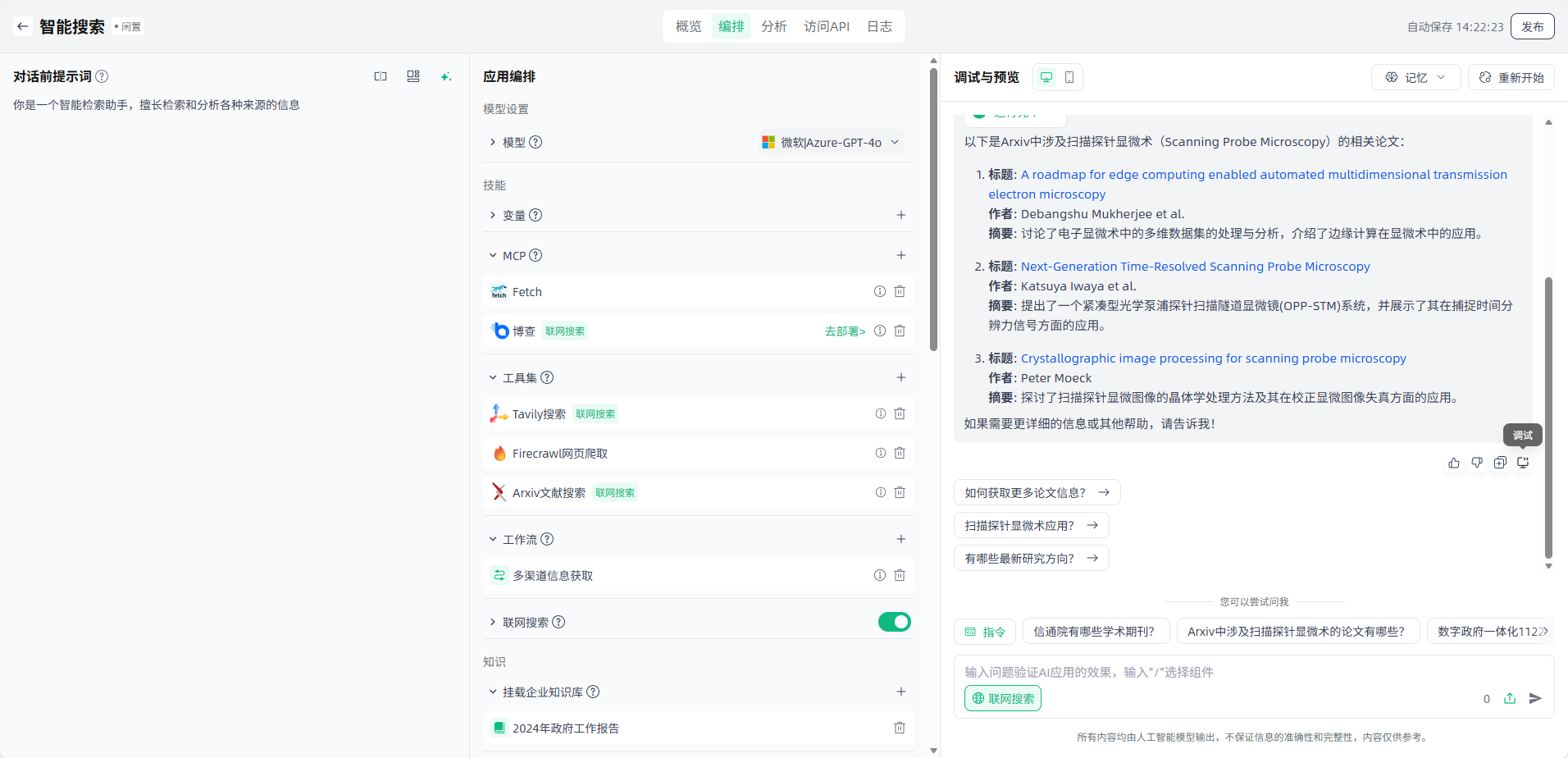Copy the assistant response

pyautogui.click(x=1500, y=463)
